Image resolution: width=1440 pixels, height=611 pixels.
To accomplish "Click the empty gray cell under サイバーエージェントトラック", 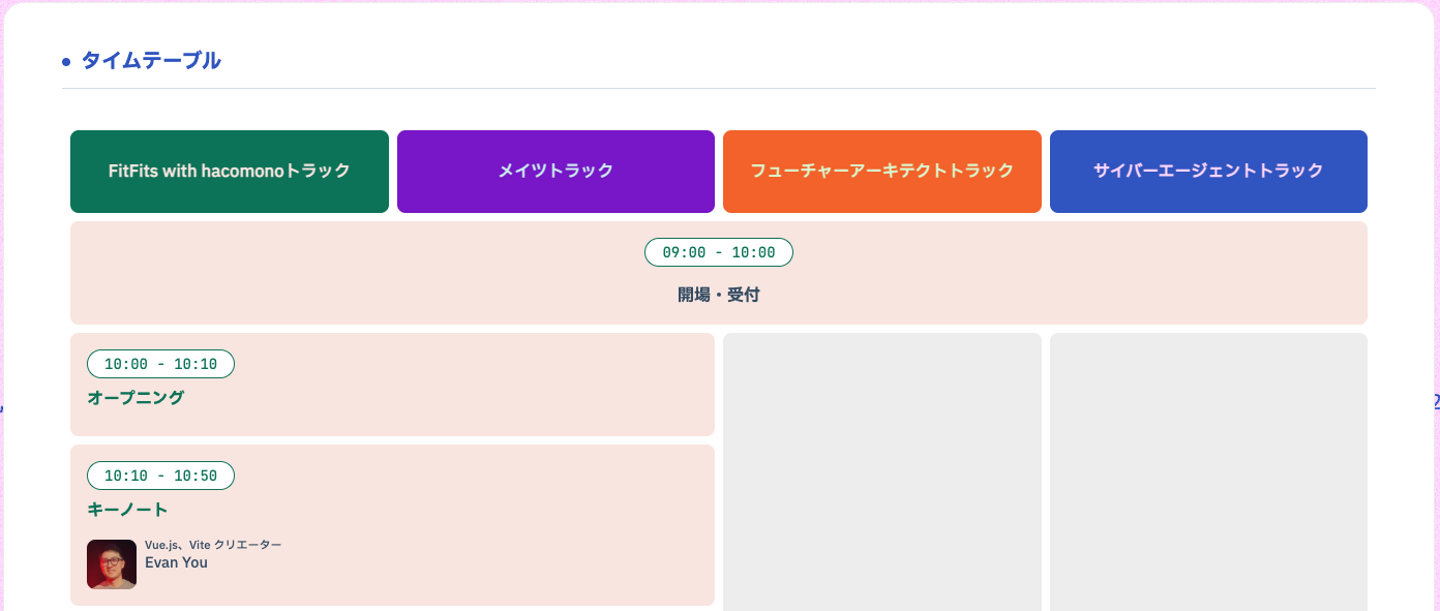I will [1208, 470].
